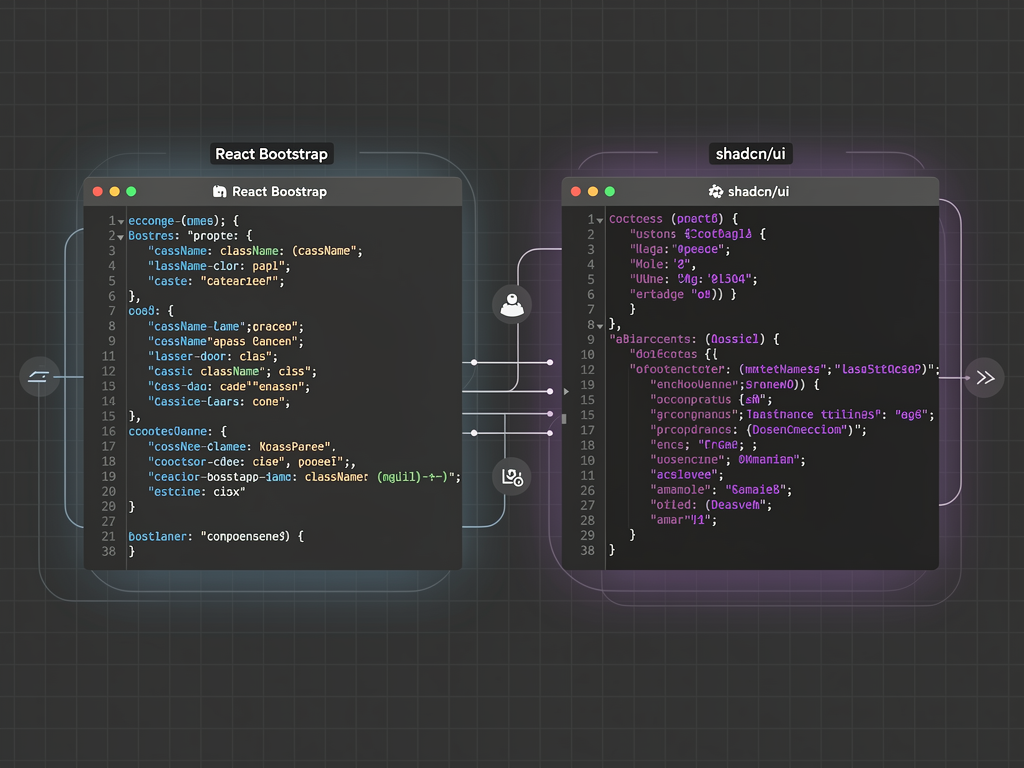Screen dimensions: 1024x768
Task: Click the "lasser-door: clas" line
Action: pyautogui.click(x=212, y=356)
